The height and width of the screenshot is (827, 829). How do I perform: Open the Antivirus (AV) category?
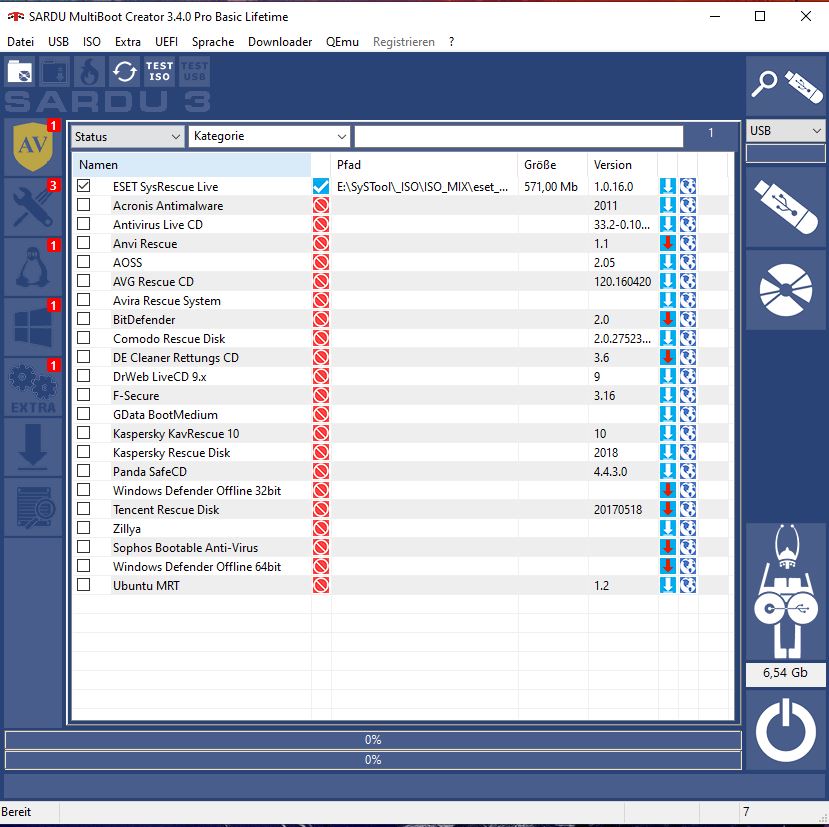click(x=33, y=147)
